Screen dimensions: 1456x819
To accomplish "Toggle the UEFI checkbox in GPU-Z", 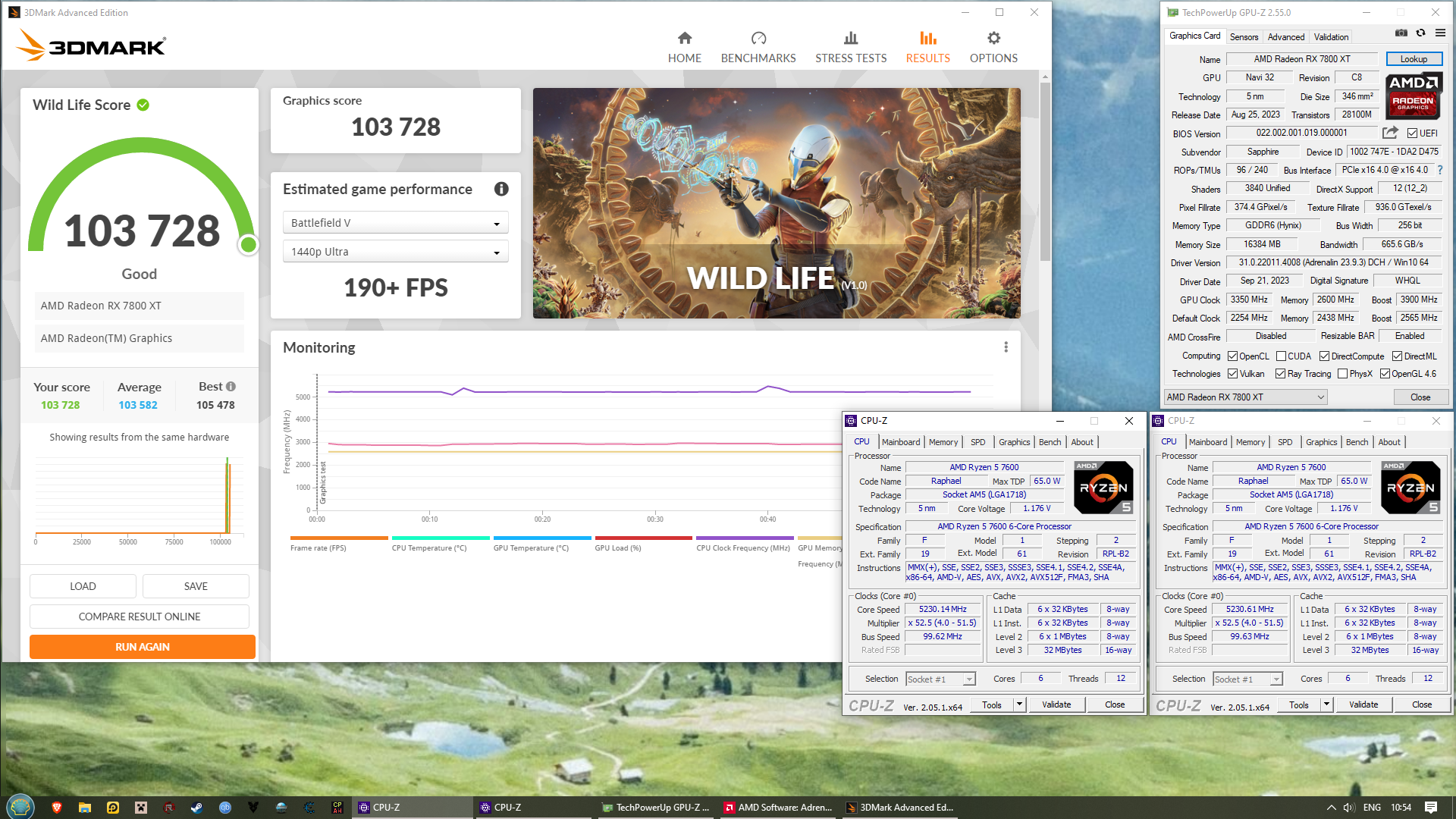I will (x=1412, y=133).
